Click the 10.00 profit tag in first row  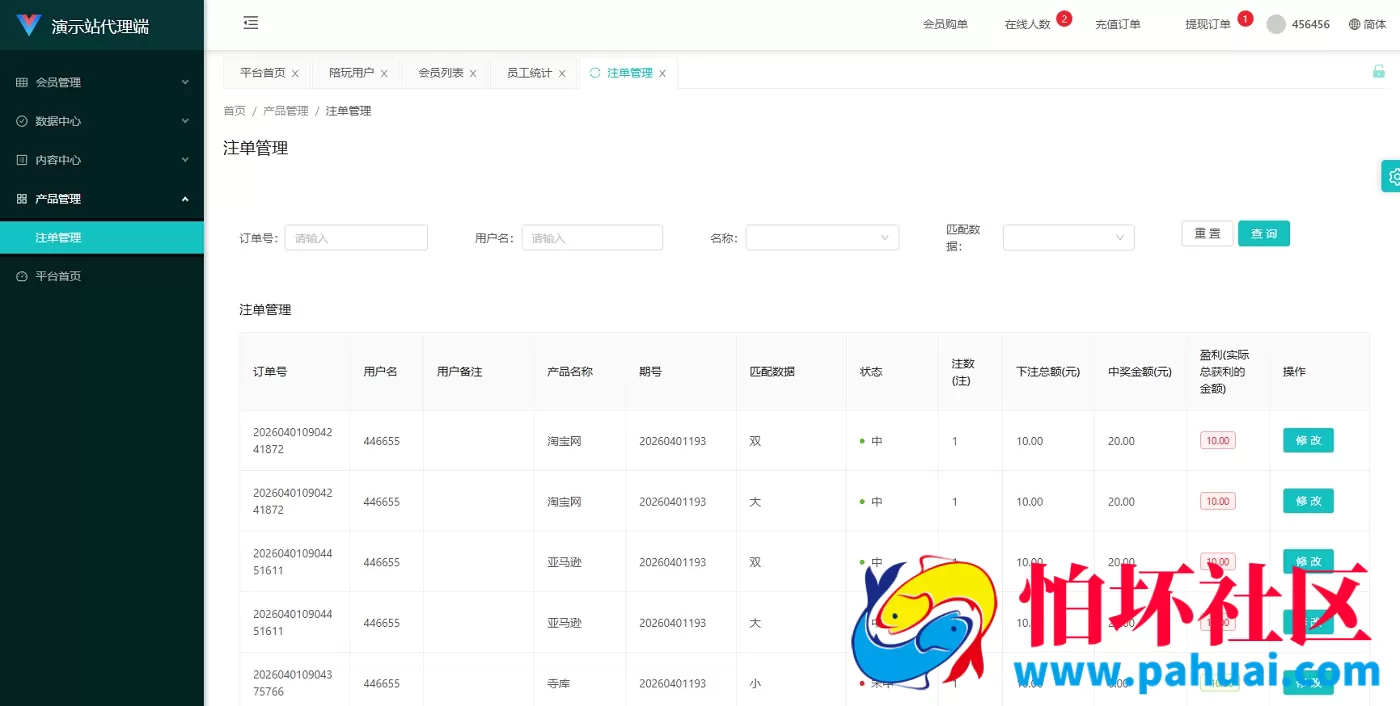tap(1218, 440)
